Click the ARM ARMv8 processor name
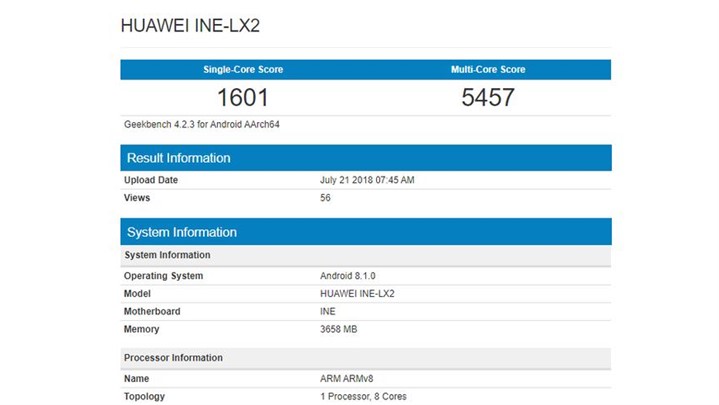The height and width of the screenshot is (405, 719). [347, 379]
